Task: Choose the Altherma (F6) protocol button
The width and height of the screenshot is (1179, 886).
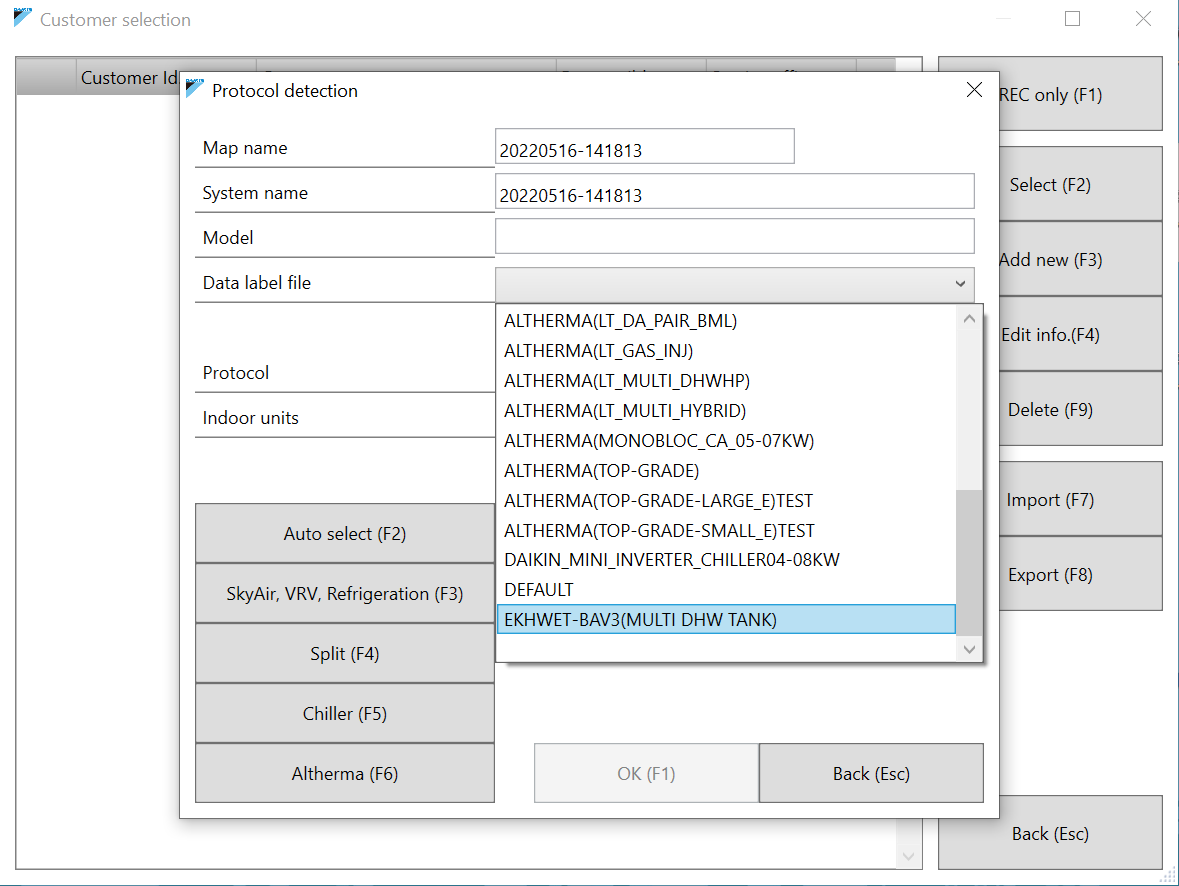Action: (344, 773)
